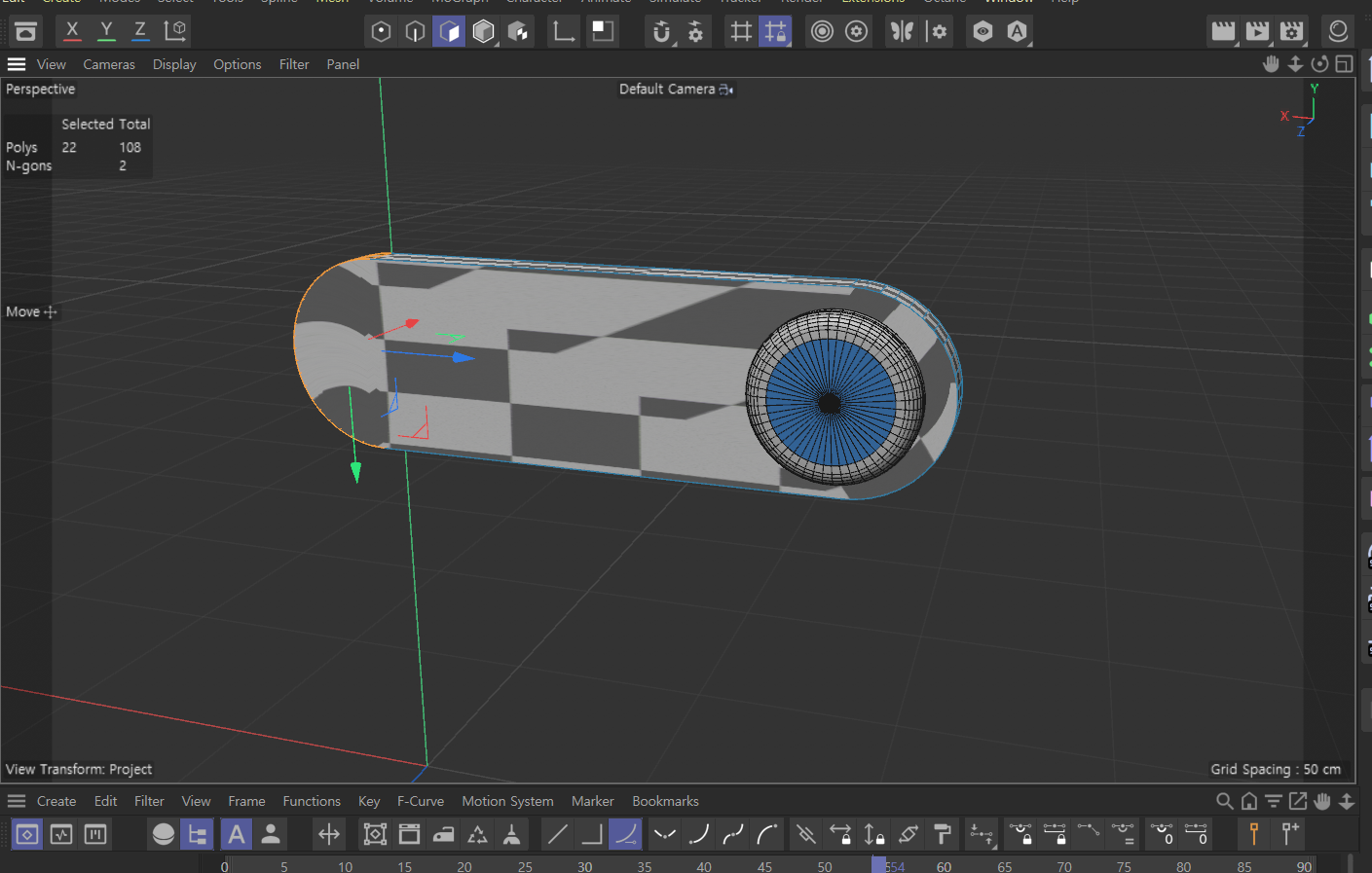Toggle timeline hierarchy tree icon
Viewport: 1372px width, 873px height.
[197, 834]
